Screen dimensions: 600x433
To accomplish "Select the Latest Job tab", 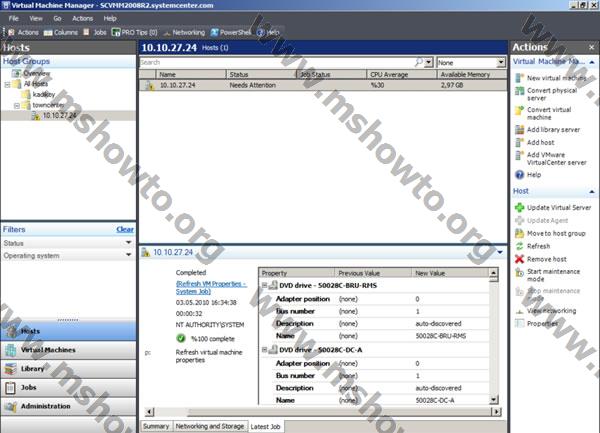I will point(266,426).
